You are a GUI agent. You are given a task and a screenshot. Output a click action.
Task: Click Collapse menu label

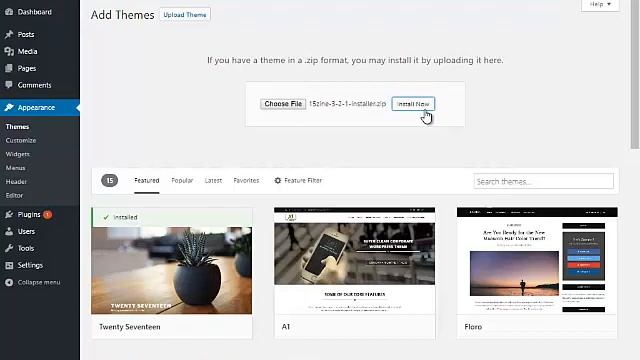[x=39, y=282]
